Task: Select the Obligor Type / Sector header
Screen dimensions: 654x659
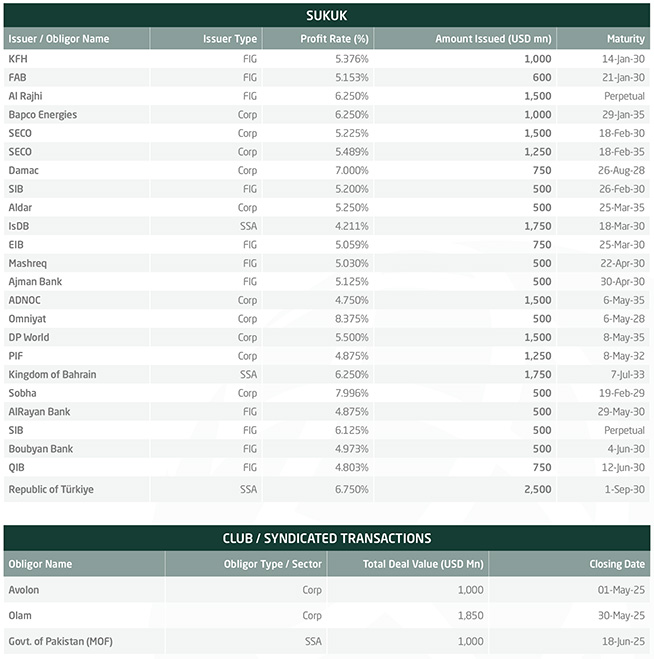Action: [x=246, y=564]
